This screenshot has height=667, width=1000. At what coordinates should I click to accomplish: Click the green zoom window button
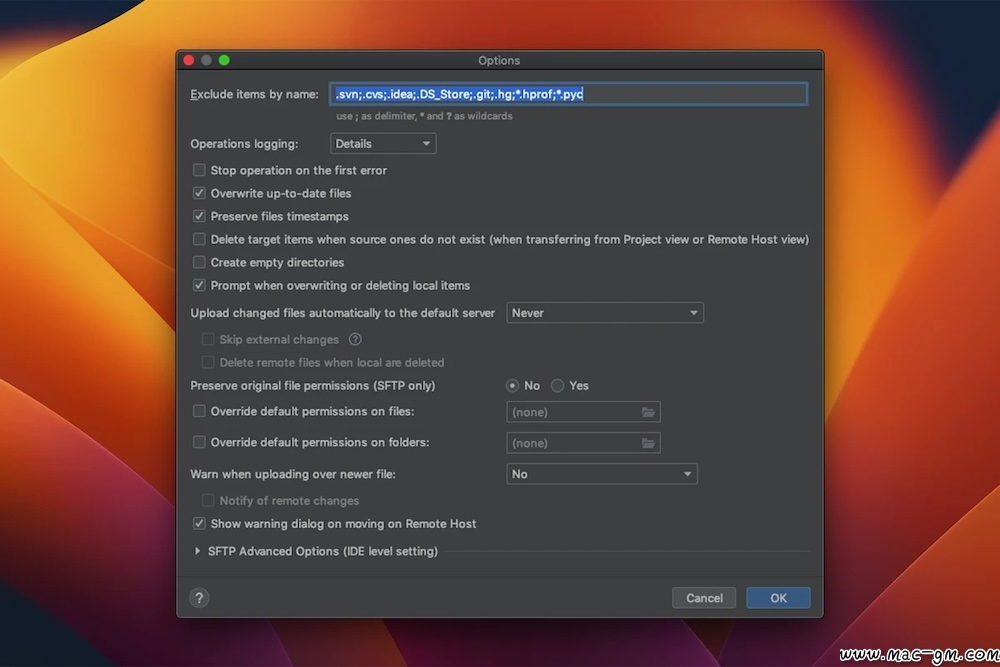[x=224, y=60]
